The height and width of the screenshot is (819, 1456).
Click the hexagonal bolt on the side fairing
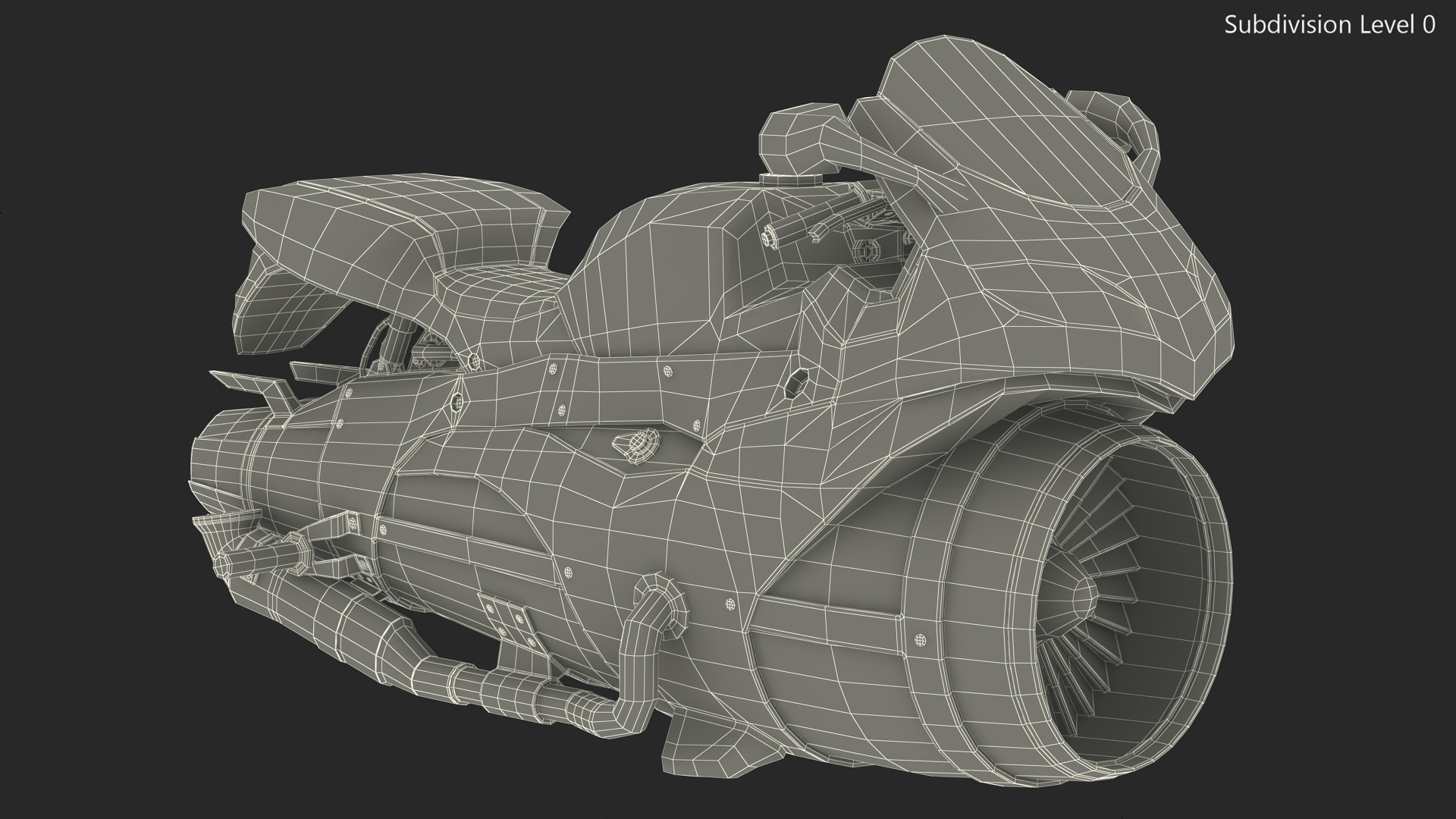point(795,382)
